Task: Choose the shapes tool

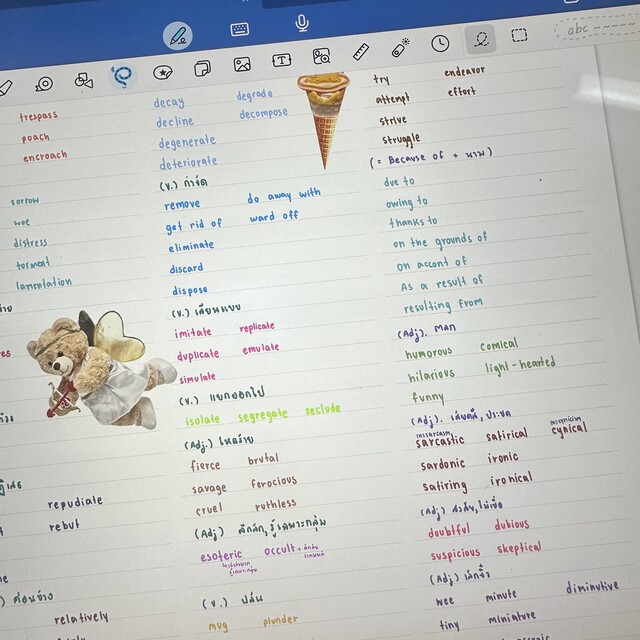Action: coord(84,79)
